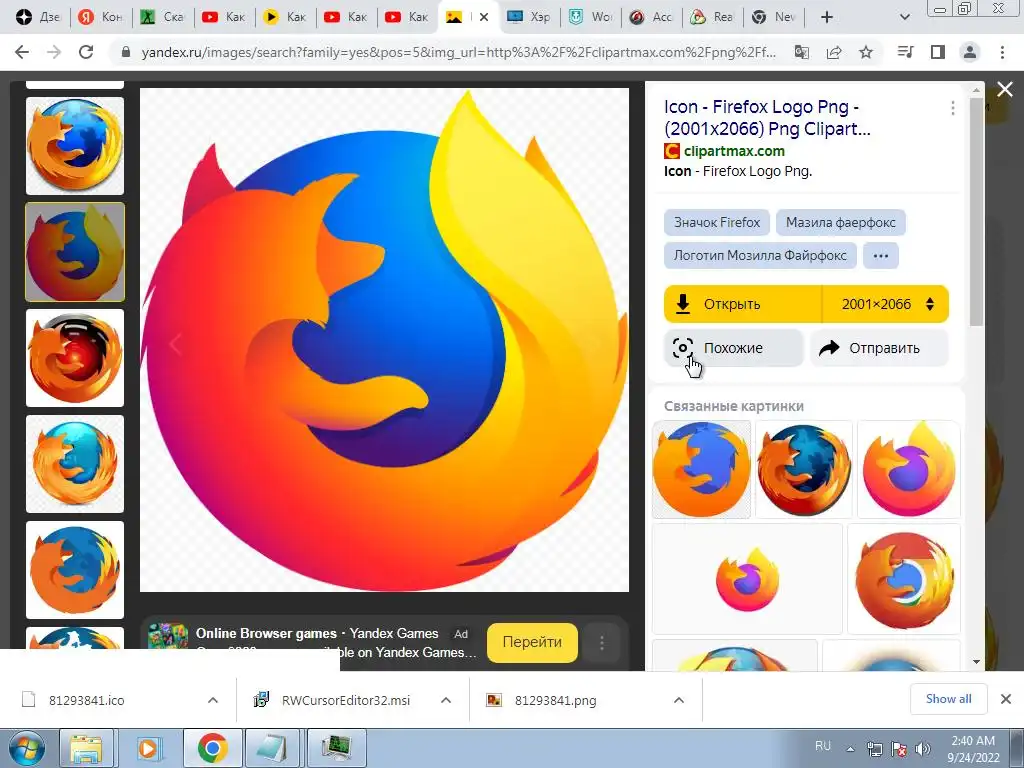Select the Логотип Мозилла Файрфокс tag
The width and height of the screenshot is (1024, 768).
coord(760,255)
